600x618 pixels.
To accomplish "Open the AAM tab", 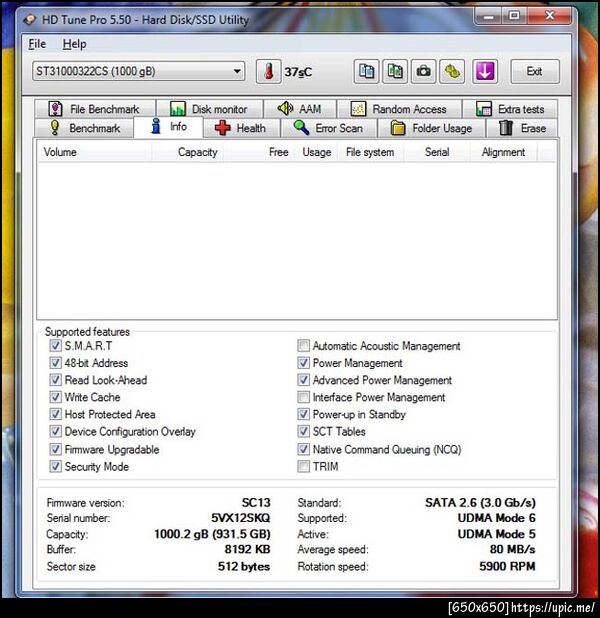I will pyautogui.click(x=300, y=109).
